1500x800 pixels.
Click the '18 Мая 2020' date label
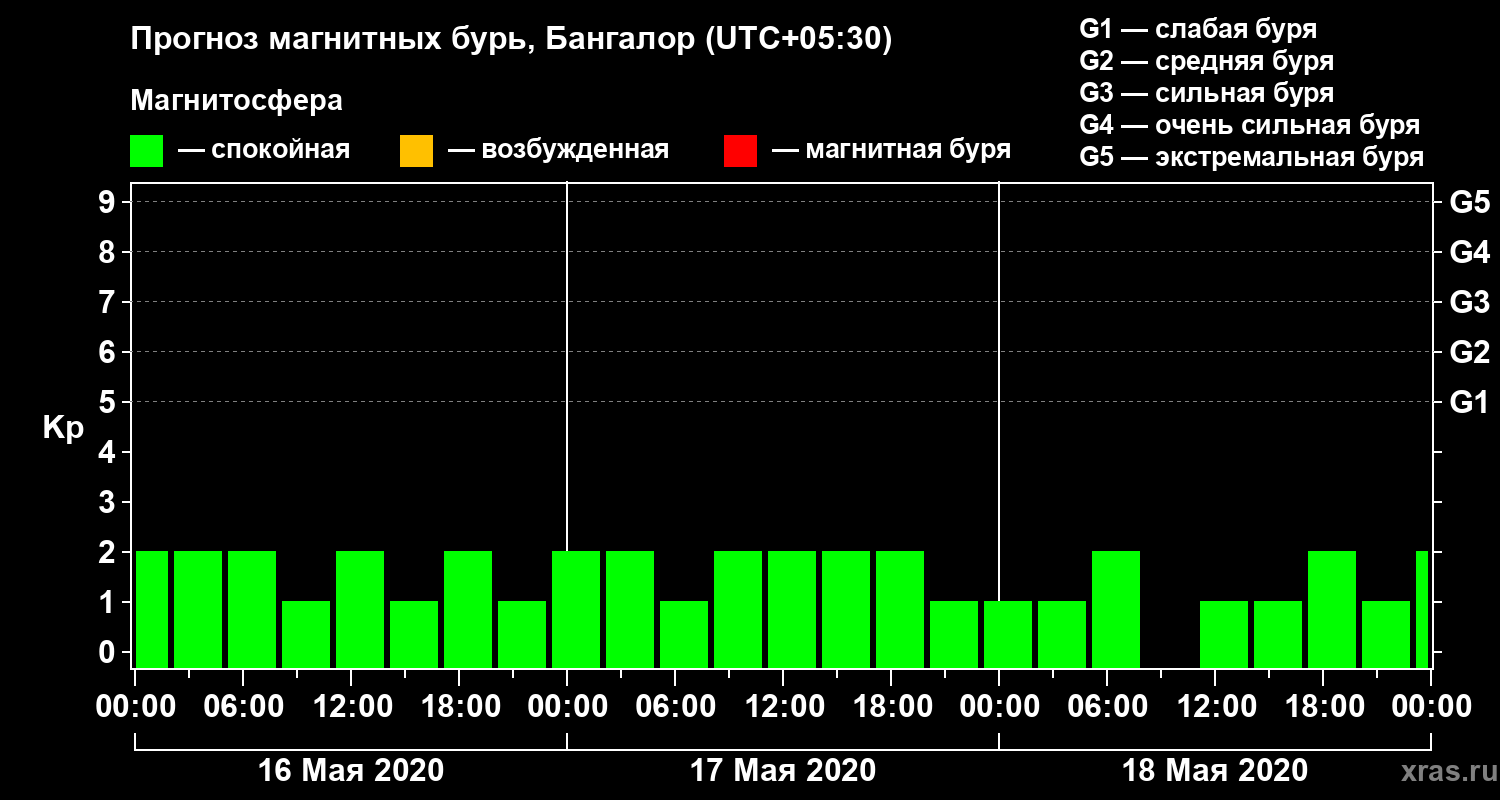1215,770
